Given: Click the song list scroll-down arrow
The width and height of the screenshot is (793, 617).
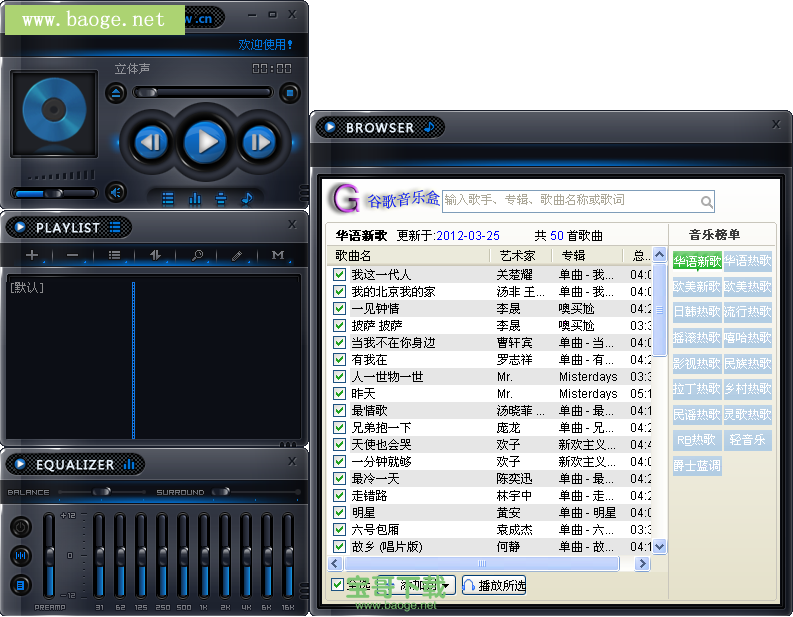Looking at the screenshot, I should tap(659, 546).
